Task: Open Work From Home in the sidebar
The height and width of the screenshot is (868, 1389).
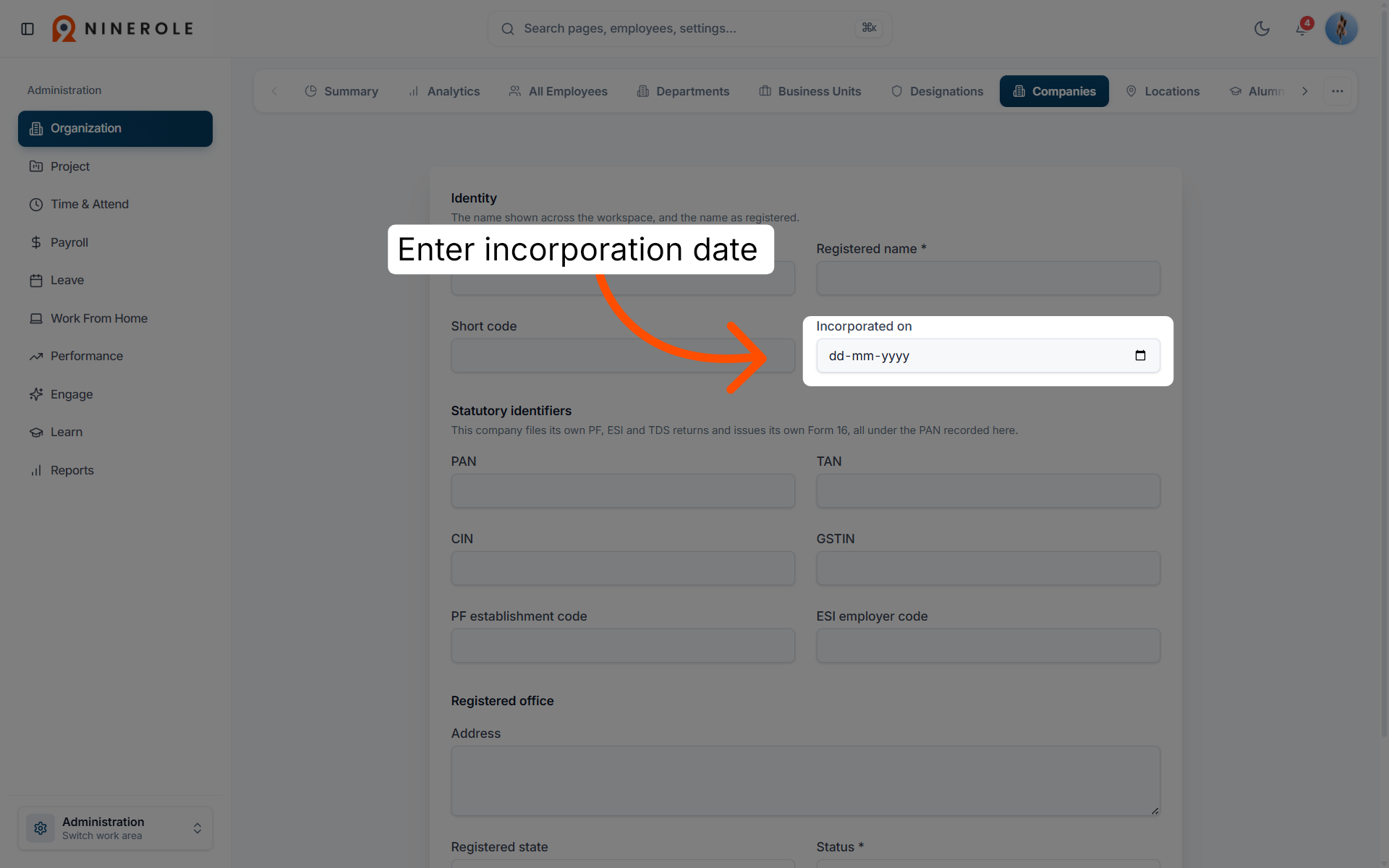Action: click(x=116, y=318)
